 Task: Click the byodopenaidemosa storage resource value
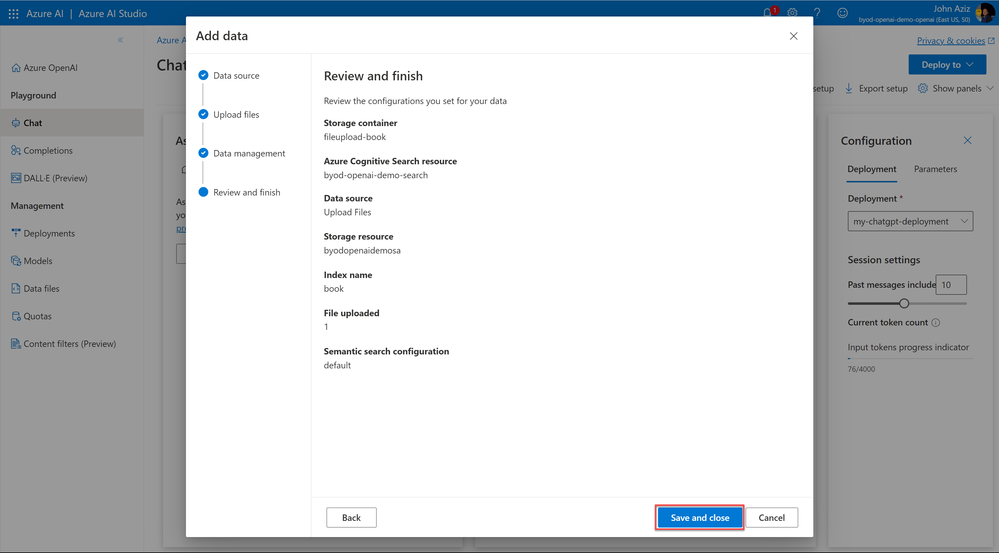[x=362, y=250]
